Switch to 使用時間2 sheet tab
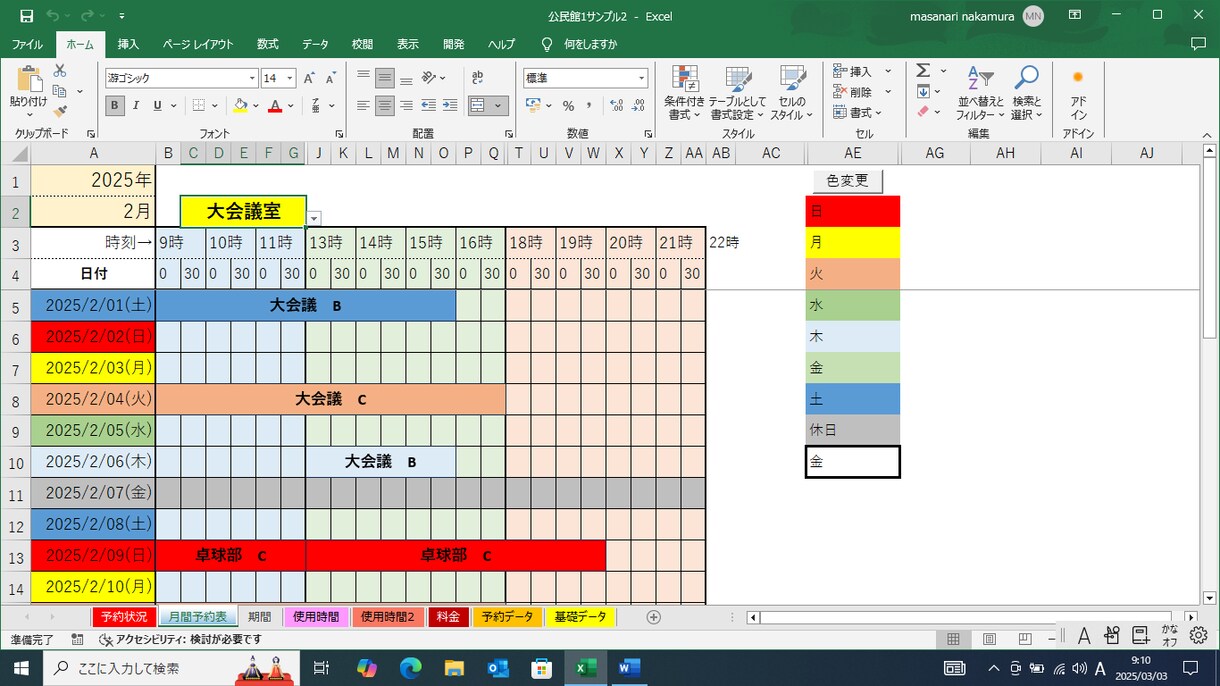Image resolution: width=1220 pixels, height=686 pixels. click(388, 617)
